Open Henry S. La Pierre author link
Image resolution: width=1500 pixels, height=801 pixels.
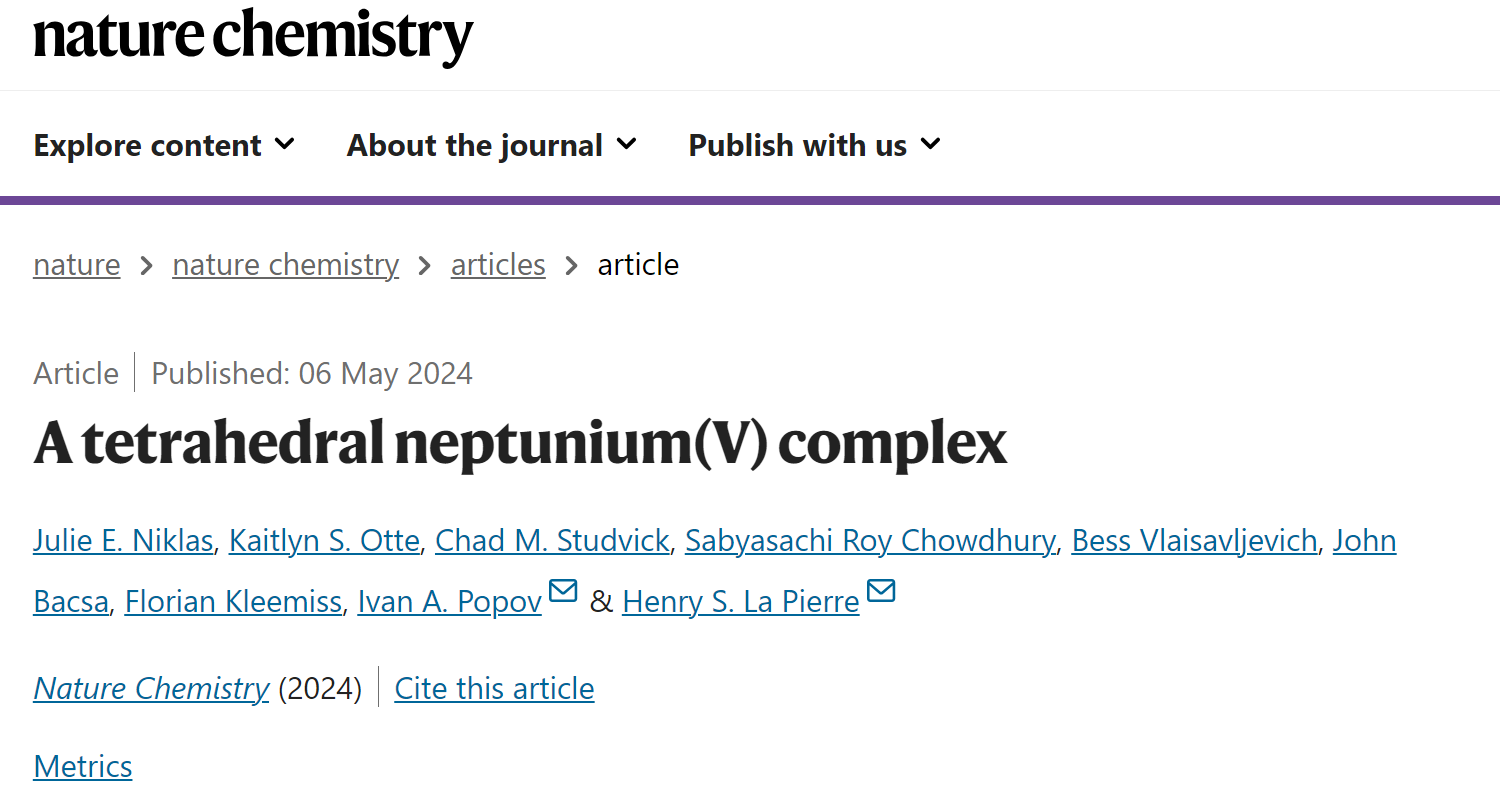point(741,602)
